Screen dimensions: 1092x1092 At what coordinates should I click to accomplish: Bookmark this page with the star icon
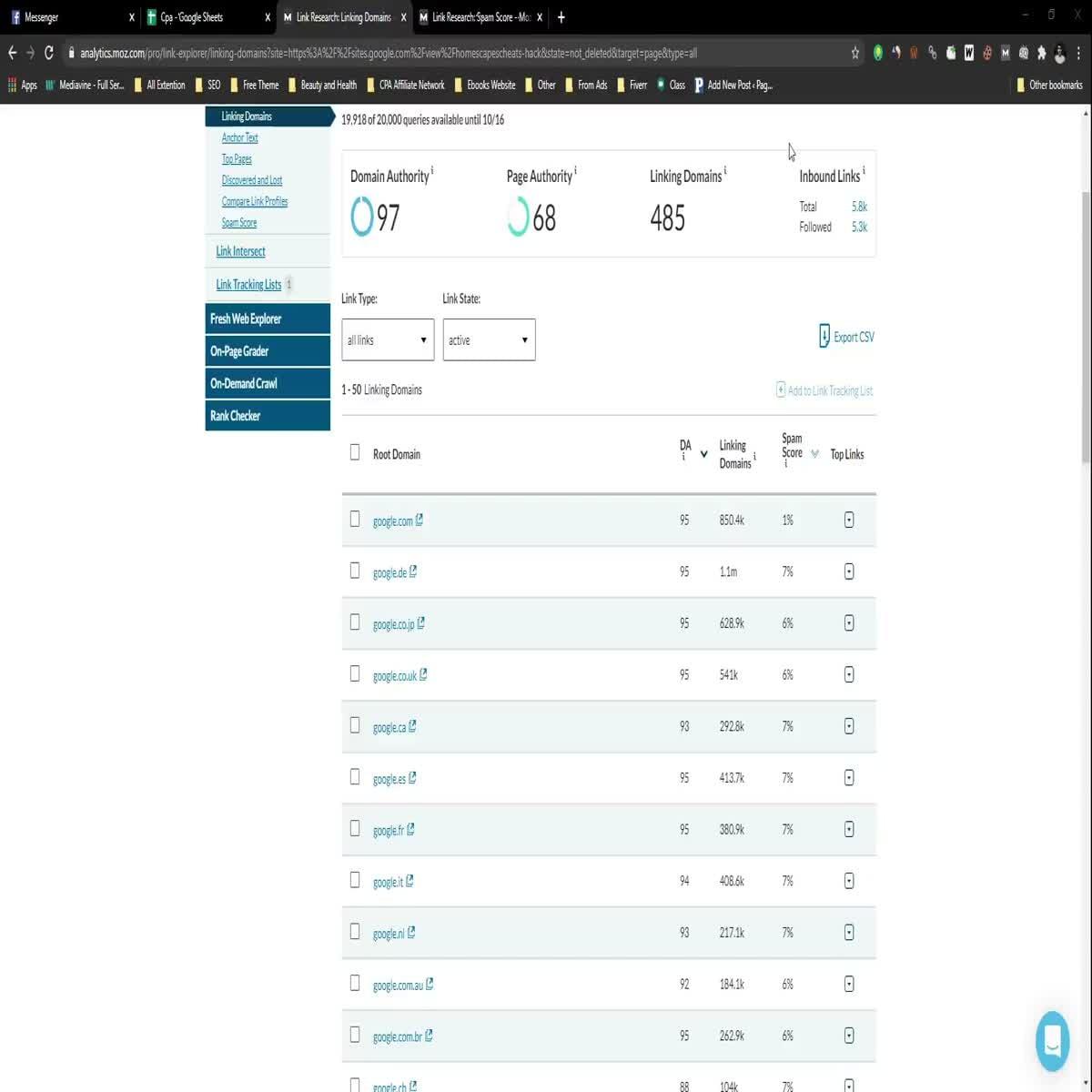click(855, 53)
